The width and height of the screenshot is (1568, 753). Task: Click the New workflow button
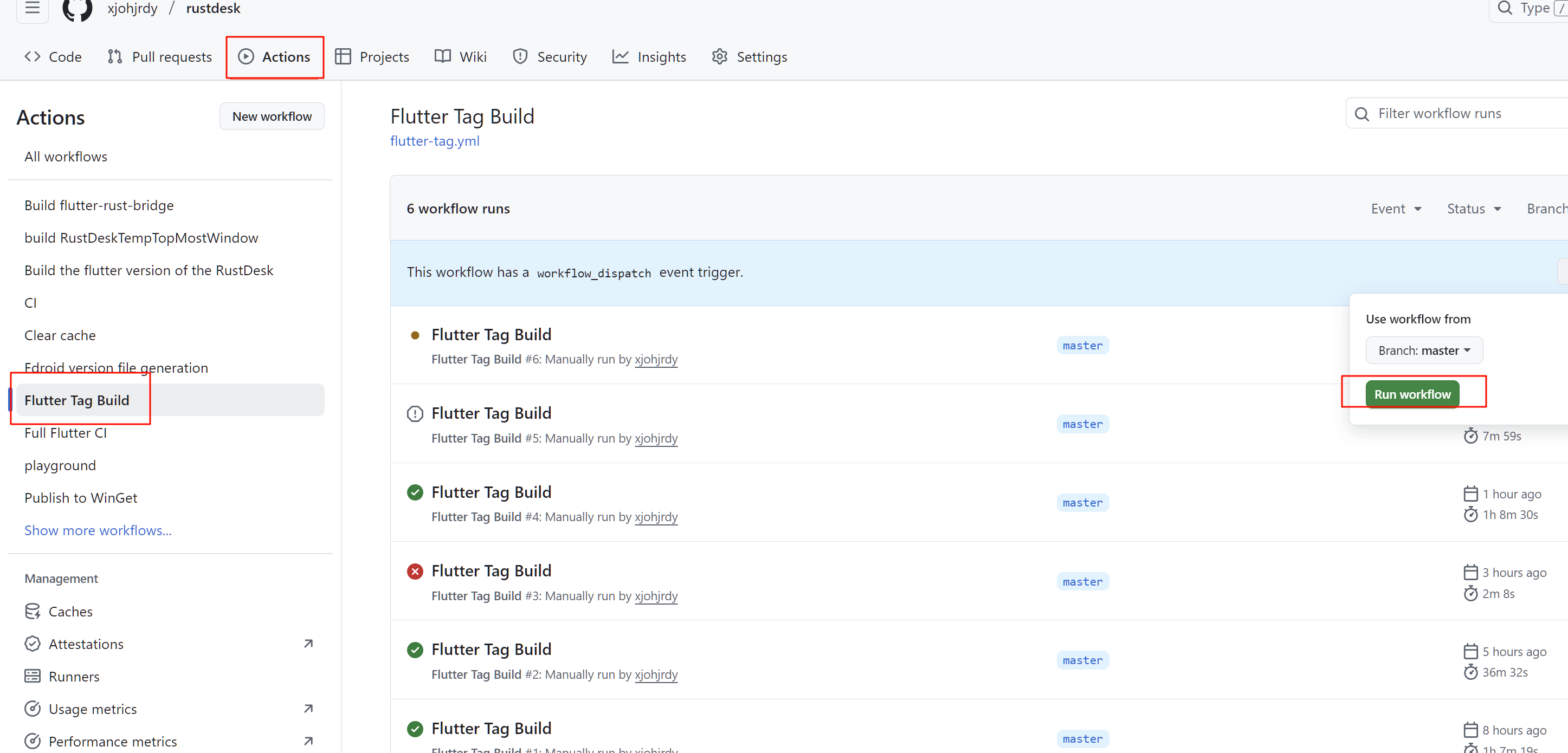(272, 116)
